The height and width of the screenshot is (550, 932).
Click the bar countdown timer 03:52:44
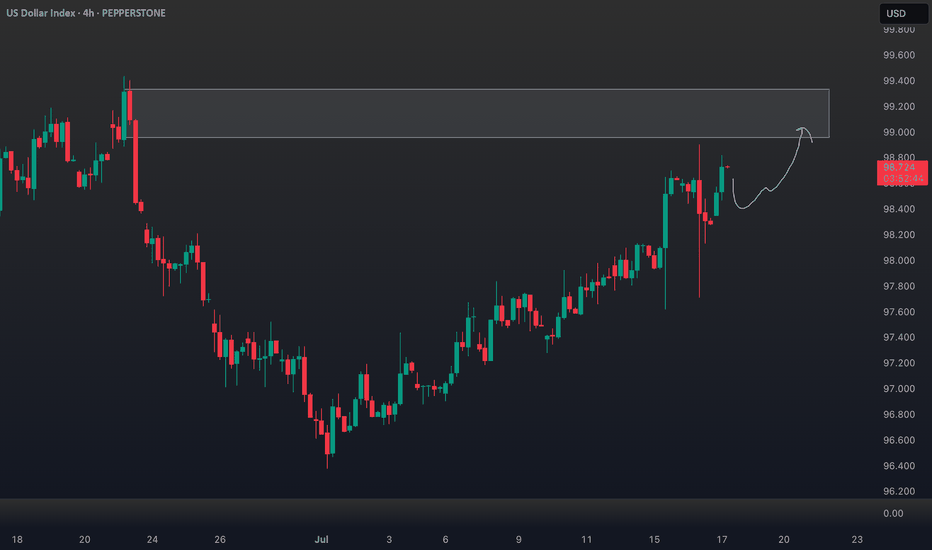coord(903,178)
